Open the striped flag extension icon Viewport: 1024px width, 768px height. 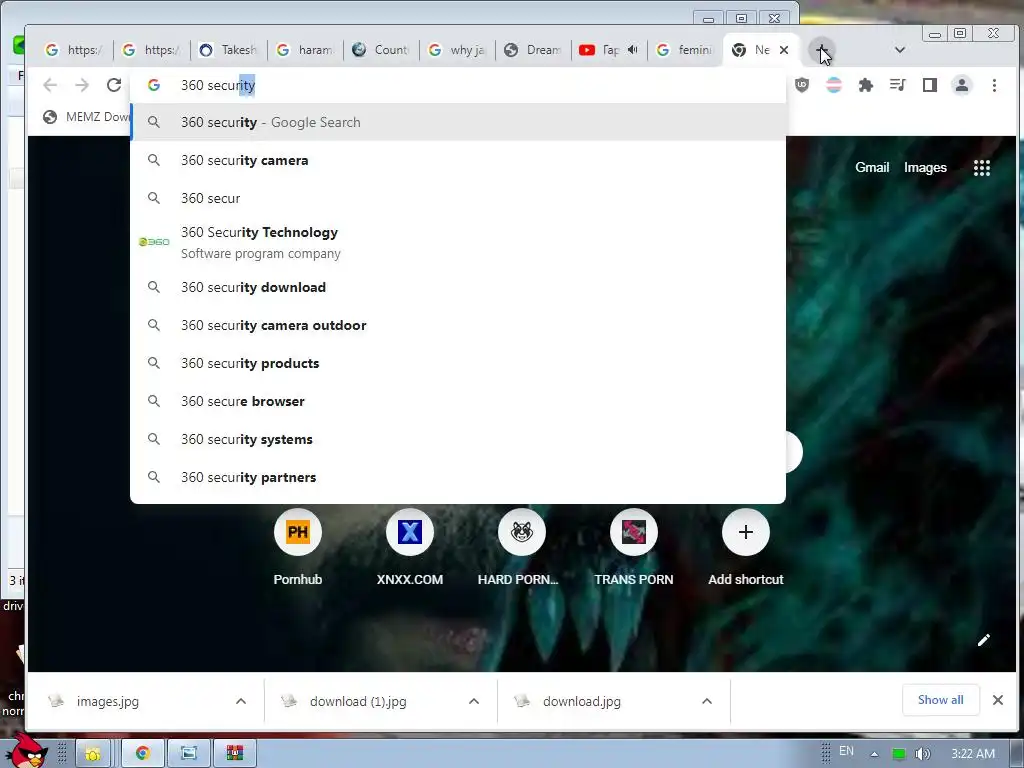pos(834,85)
